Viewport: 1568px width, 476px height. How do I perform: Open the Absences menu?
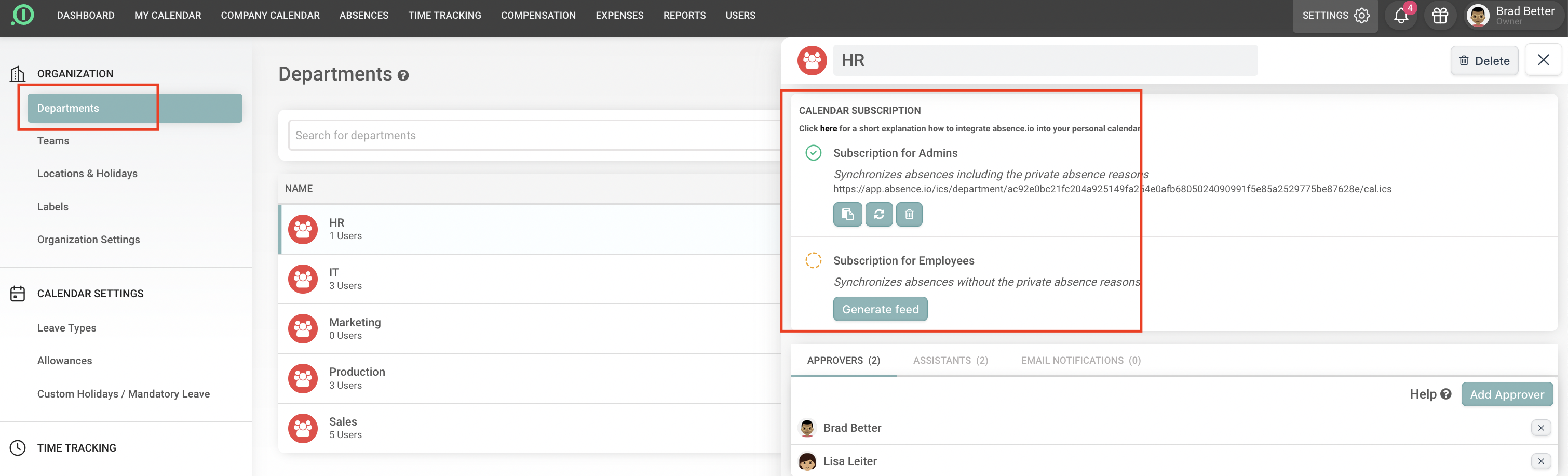coord(363,15)
